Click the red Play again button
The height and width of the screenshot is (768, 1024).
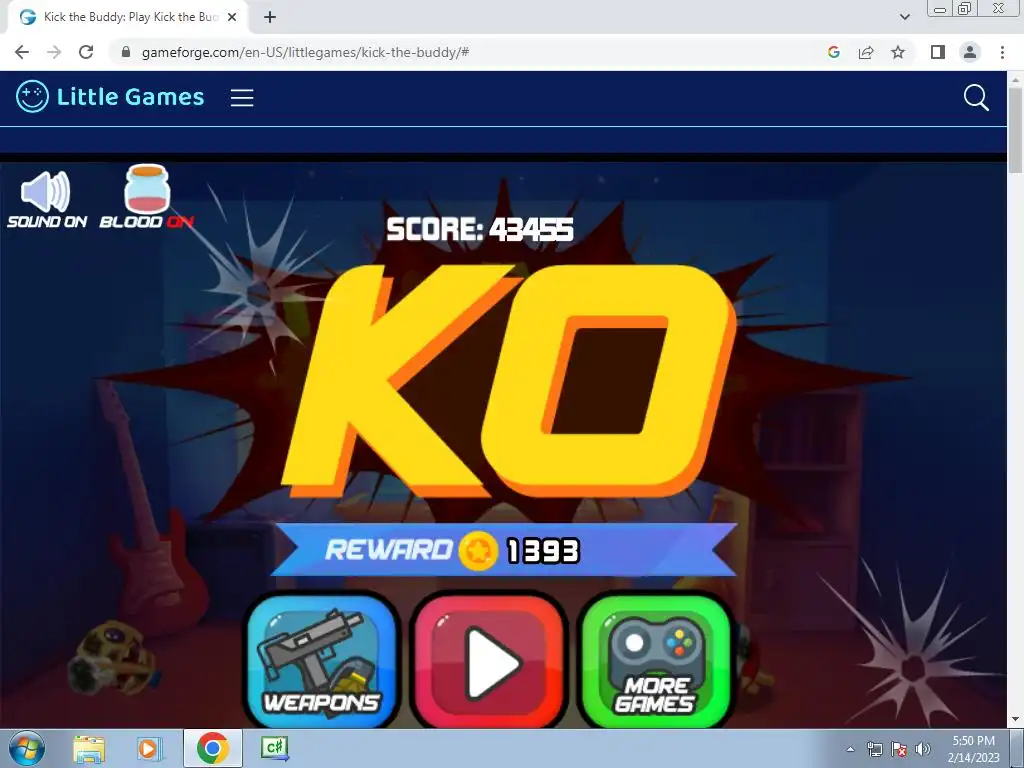pos(488,660)
